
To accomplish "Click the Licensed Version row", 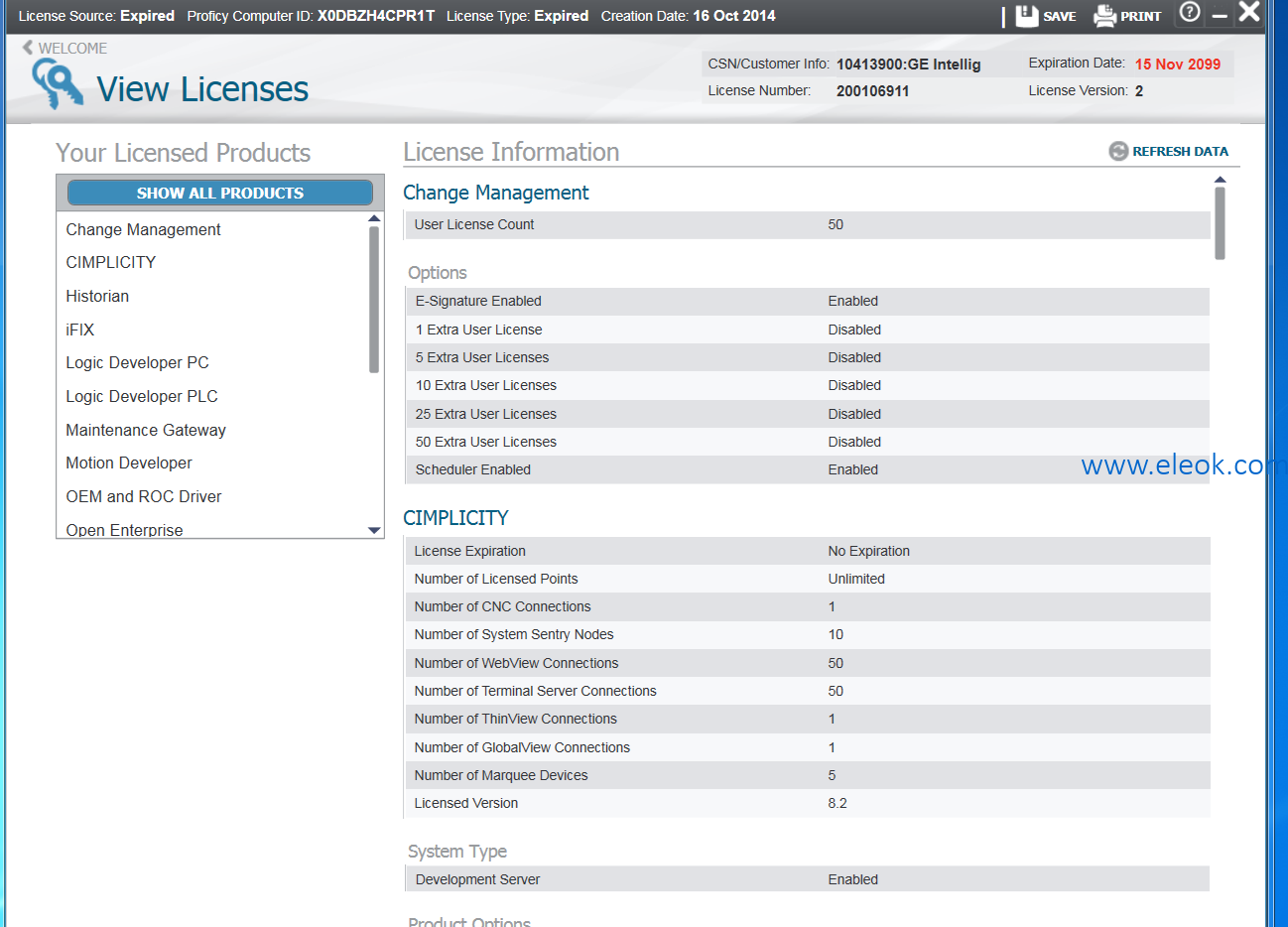I will click(x=807, y=803).
